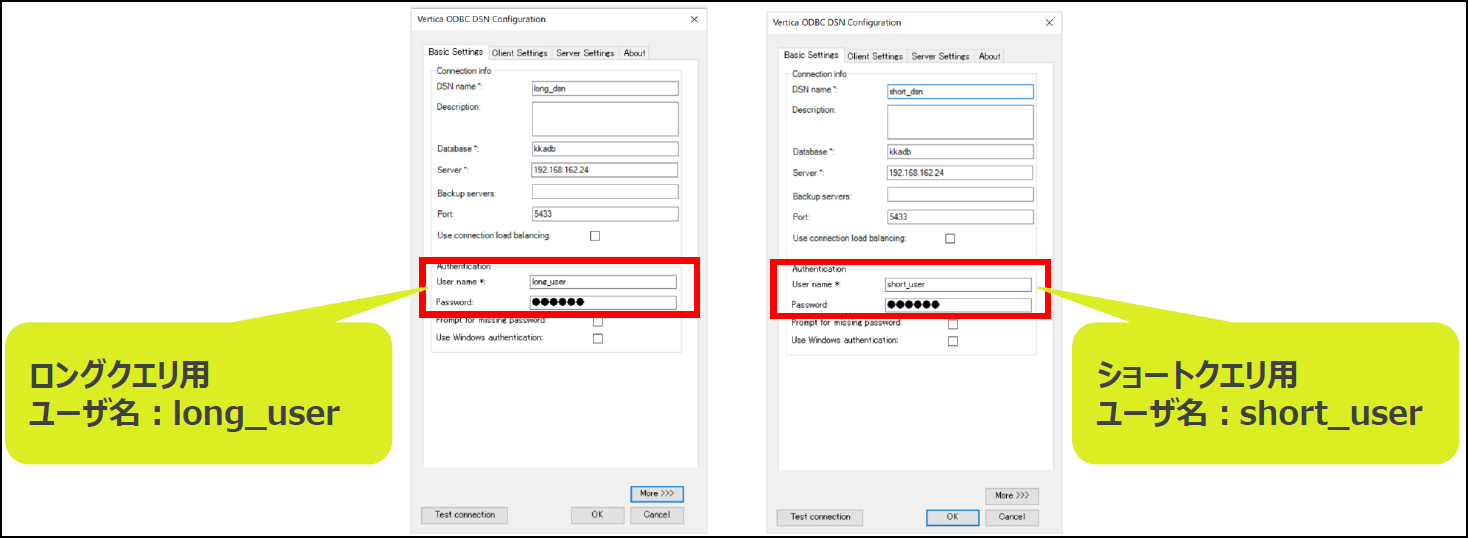This screenshot has width=1468, height=538.
Task: Expand More >>> options in short_dsn dialog
Action: click(x=1012, y=496)
